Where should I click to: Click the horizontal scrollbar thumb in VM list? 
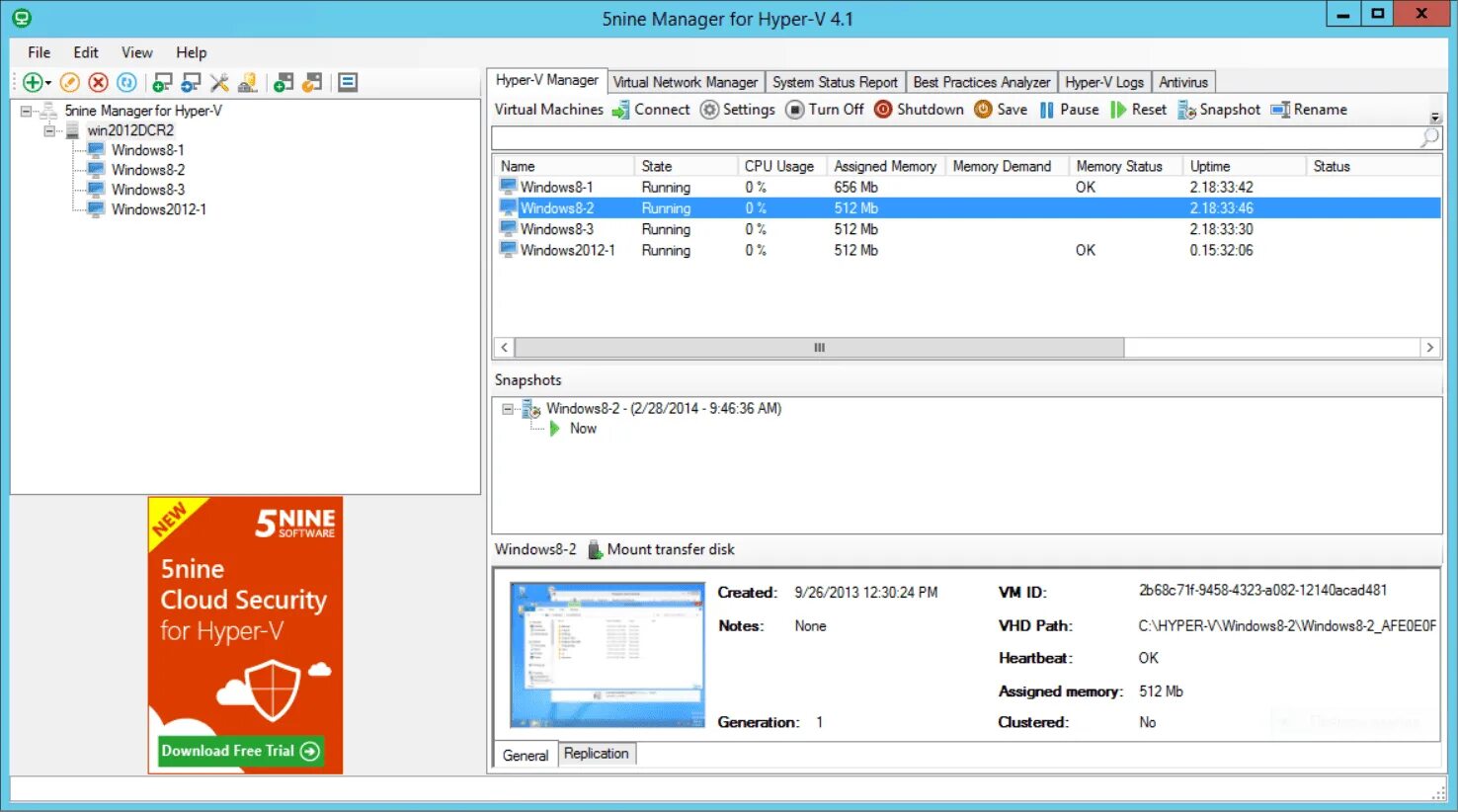coord(819,348)
